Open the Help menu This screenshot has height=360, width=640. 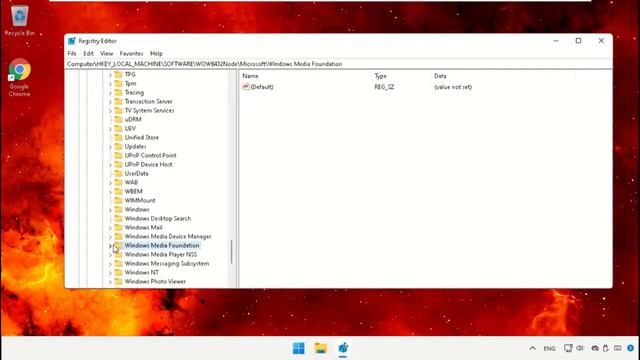point(156,53)
